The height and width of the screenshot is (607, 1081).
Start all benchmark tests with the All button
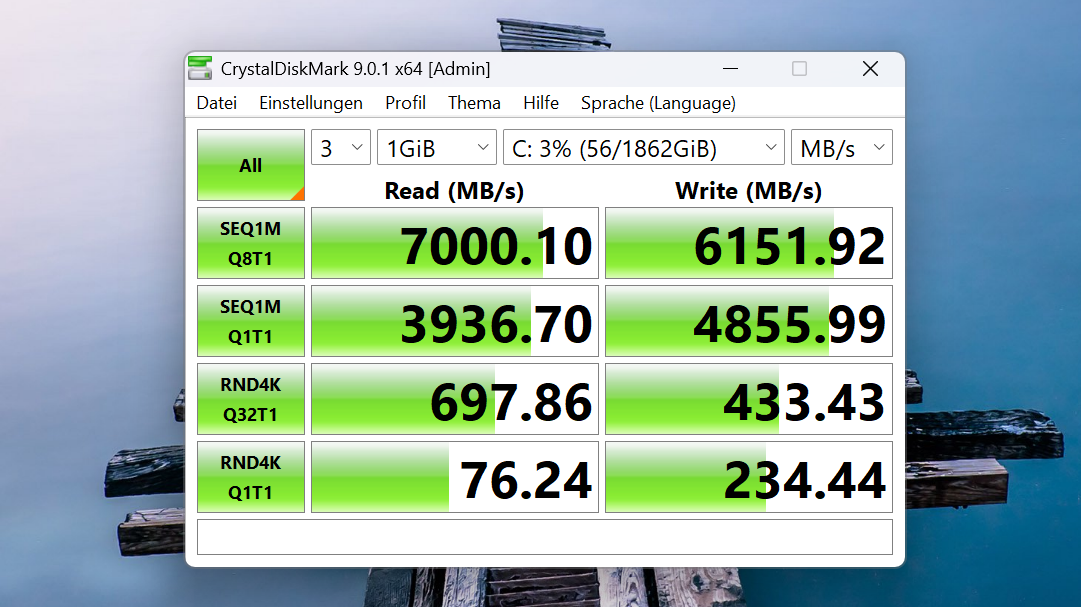pos(250,165)
